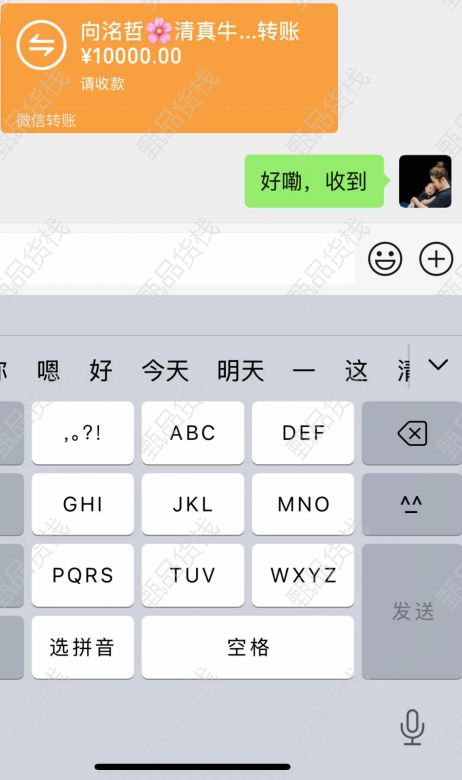Select candidate word 今天
Image resolution: width=462 pixels, height=780 pixels.
click(165, 371)
